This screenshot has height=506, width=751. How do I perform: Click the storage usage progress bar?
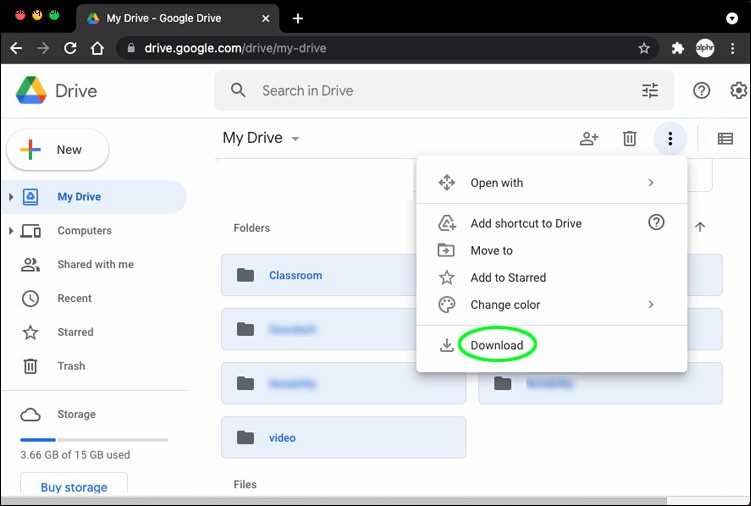[x=94, y=439]
